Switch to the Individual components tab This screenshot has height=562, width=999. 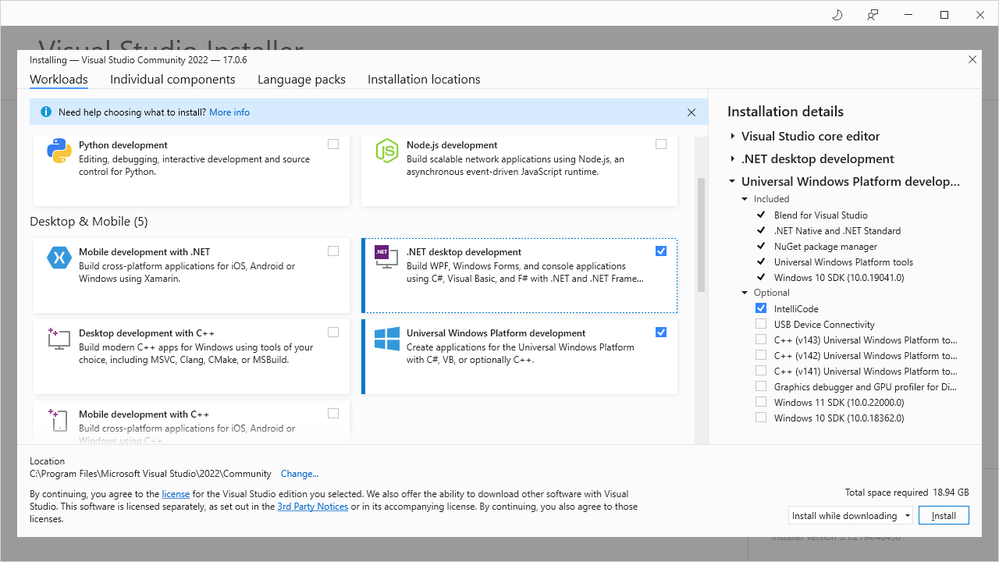pyautogui.click(x=173, y=80)
